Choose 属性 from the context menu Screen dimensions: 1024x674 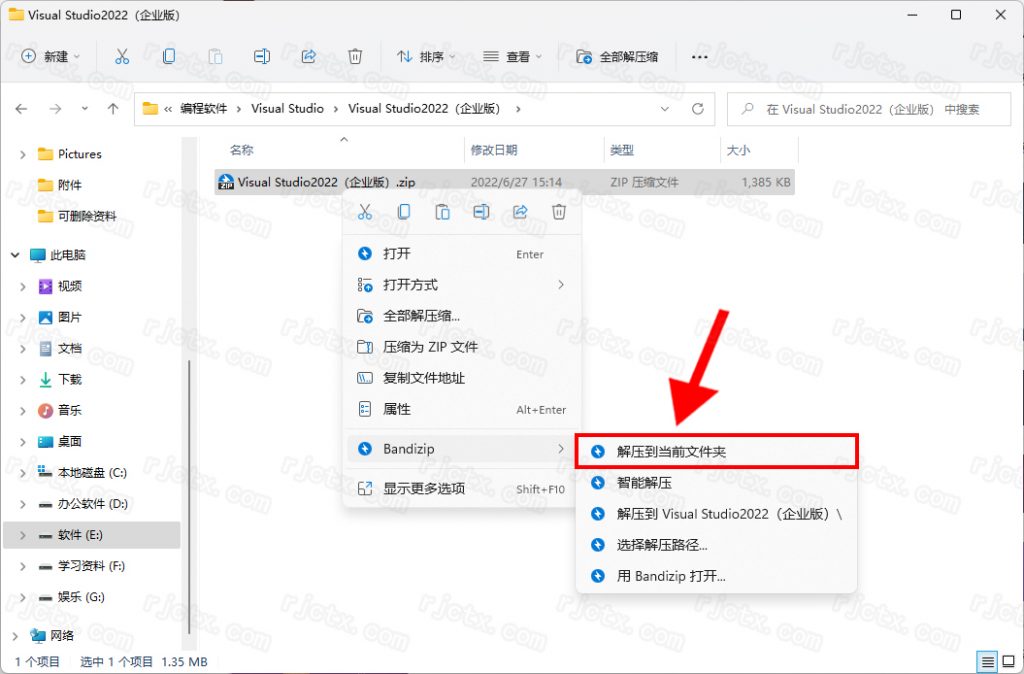click(397, 409)
